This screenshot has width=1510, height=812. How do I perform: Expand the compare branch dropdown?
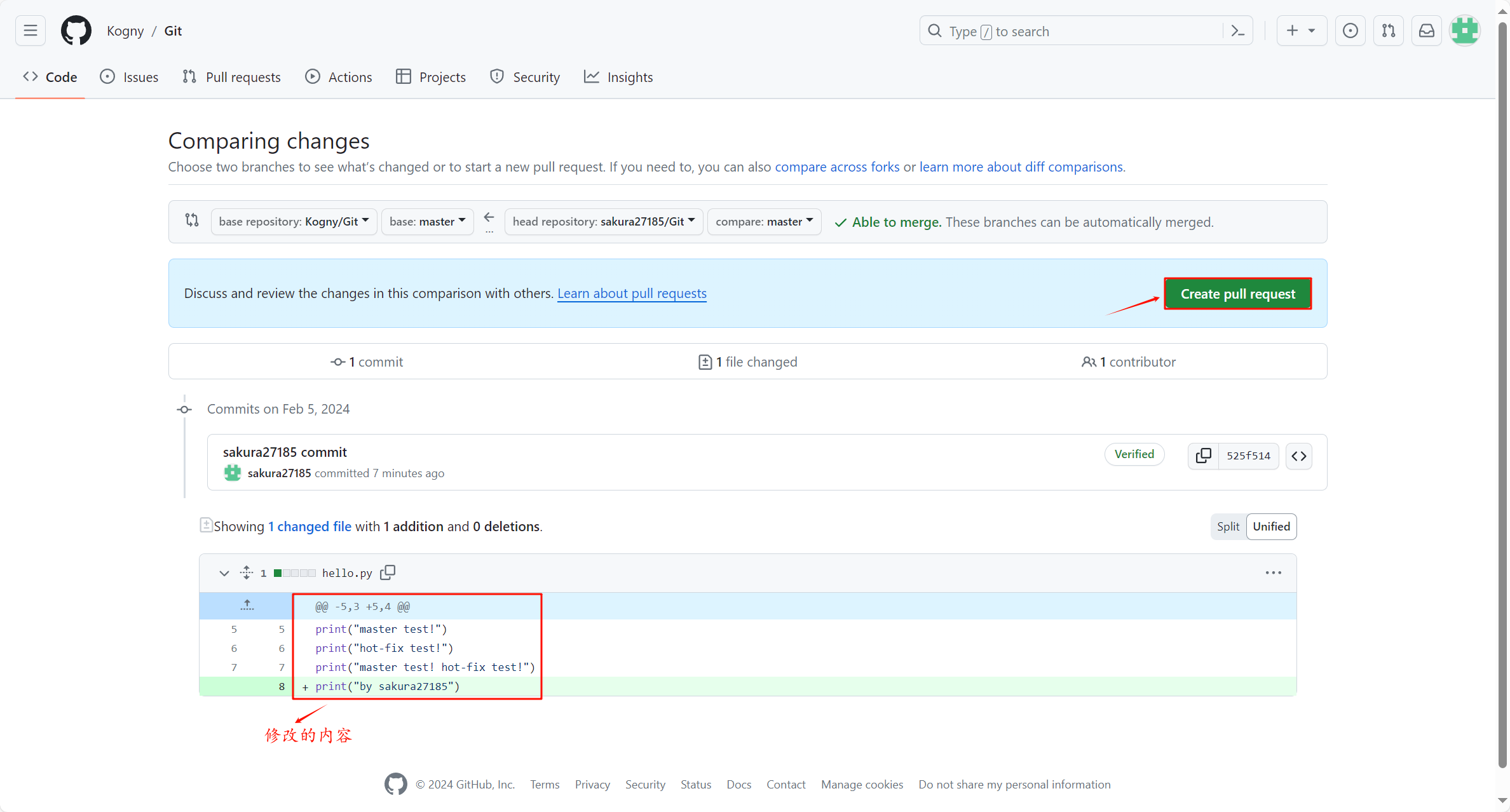[x=765, y=221]
